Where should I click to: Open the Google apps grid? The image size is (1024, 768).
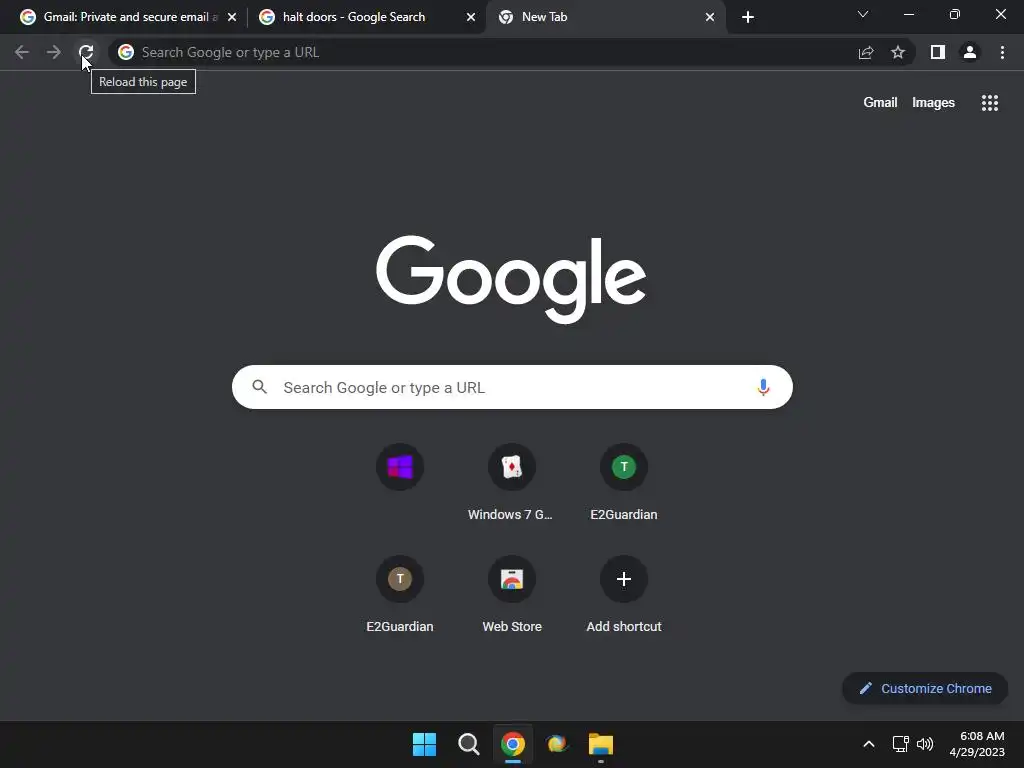click(989, 103)
